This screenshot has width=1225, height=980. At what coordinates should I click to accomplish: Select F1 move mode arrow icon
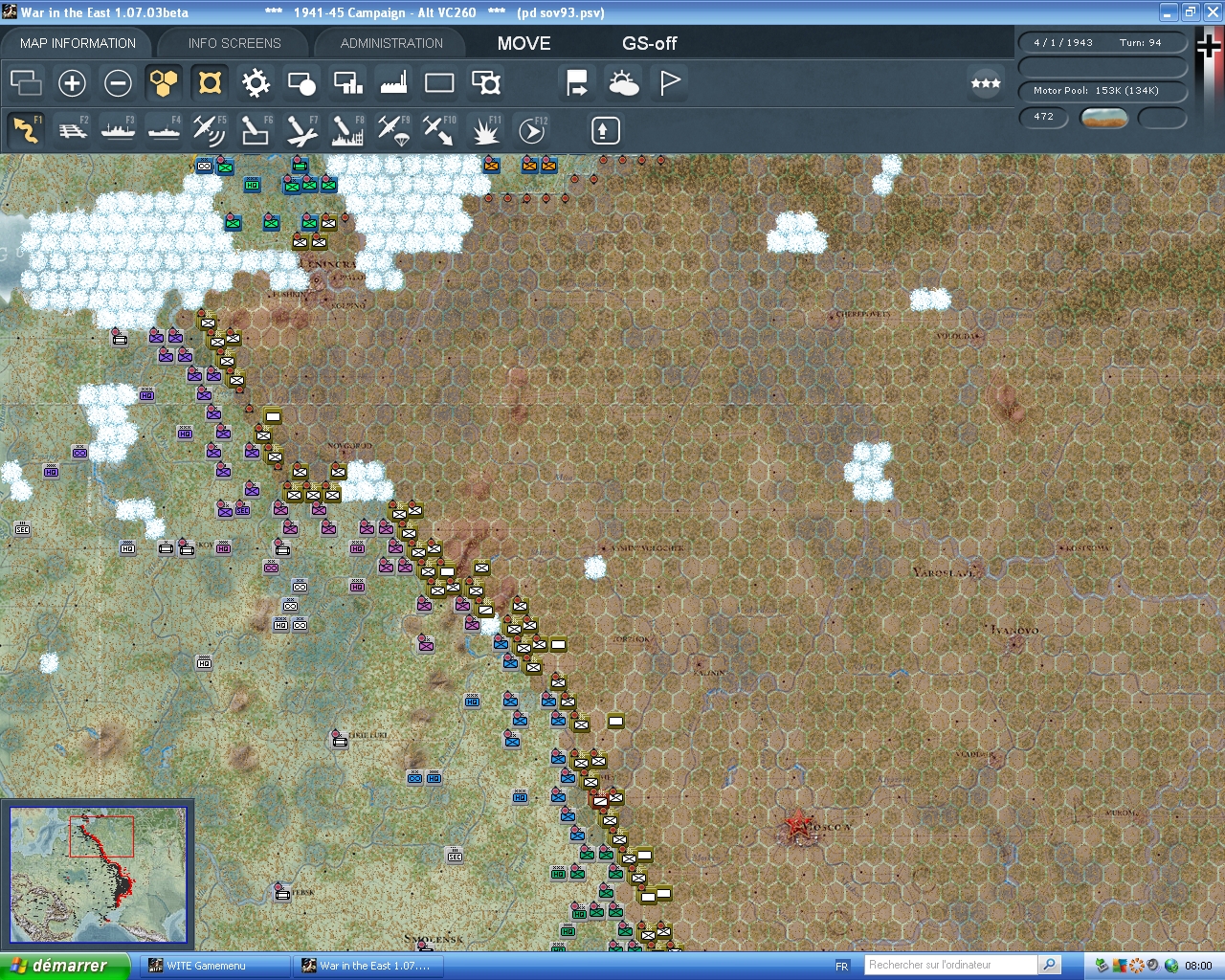pos(26,130)
